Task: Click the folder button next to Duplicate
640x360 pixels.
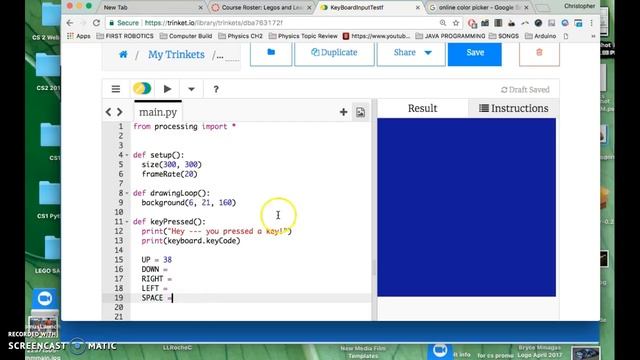Action: (271, 53)
